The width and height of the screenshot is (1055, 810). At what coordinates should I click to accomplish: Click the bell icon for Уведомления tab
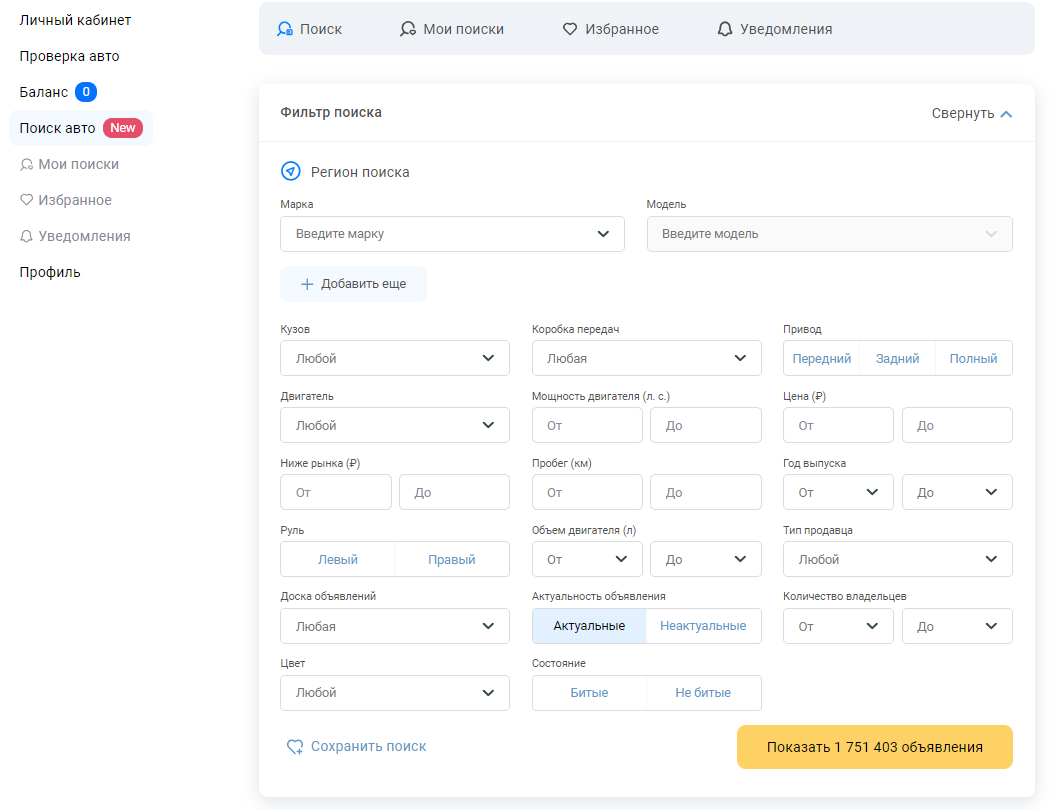coord(725,30)
